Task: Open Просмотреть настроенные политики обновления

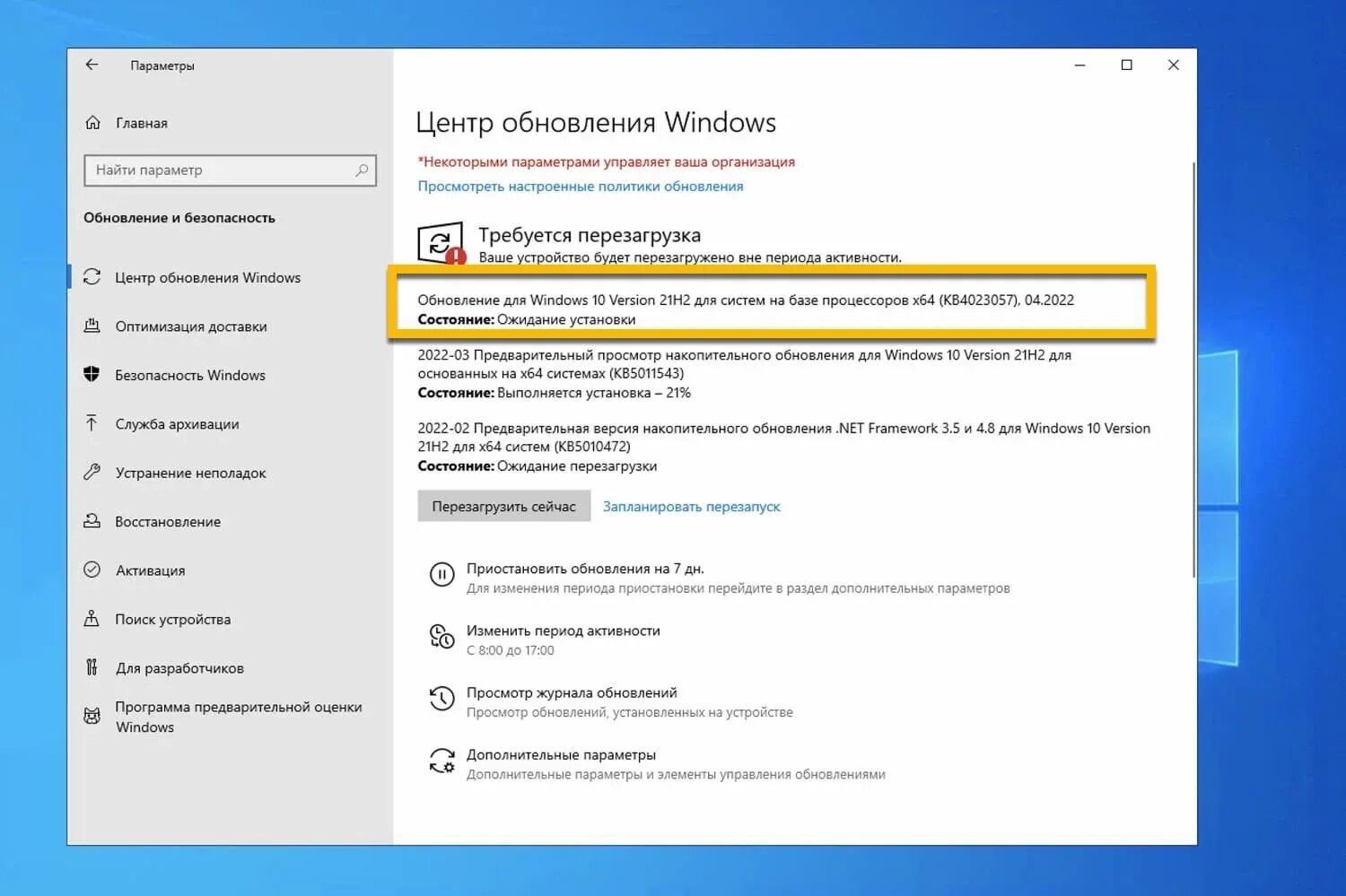Action: tap(580, 186)
